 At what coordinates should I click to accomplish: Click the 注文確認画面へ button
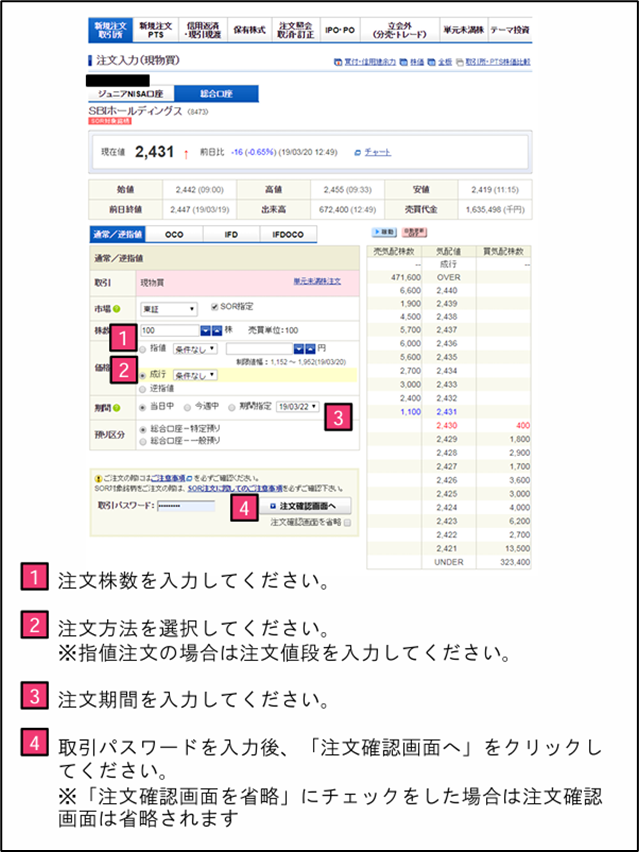[302, 506]
